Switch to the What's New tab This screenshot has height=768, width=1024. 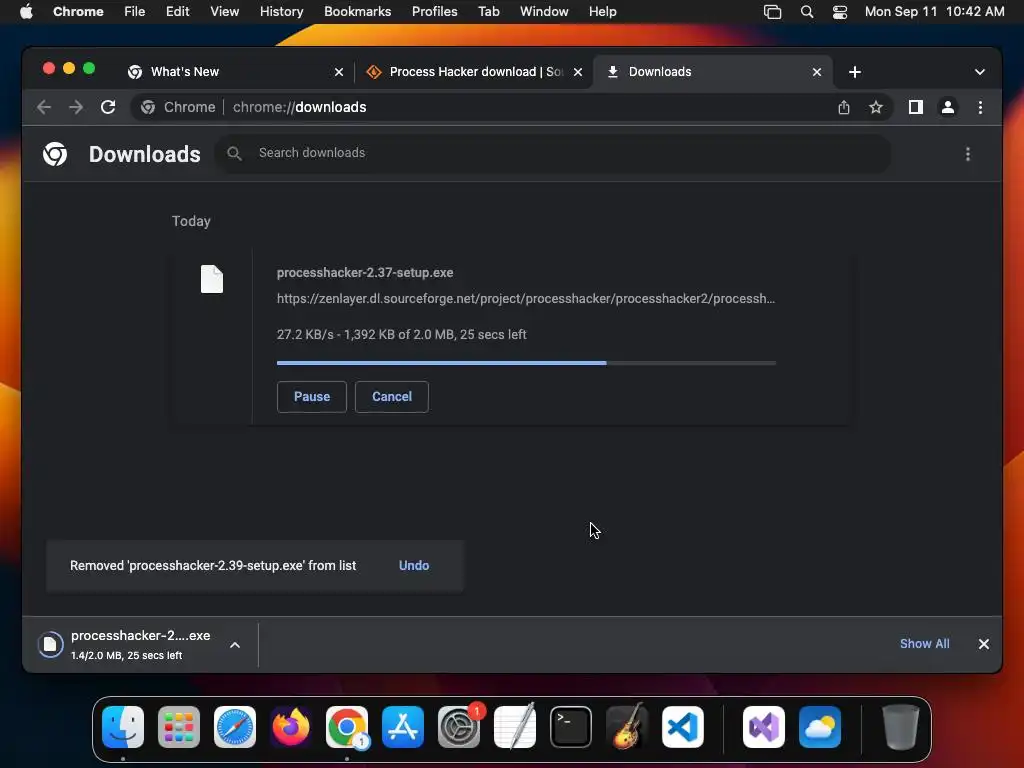pyautogui.click(x=235, y=72)
